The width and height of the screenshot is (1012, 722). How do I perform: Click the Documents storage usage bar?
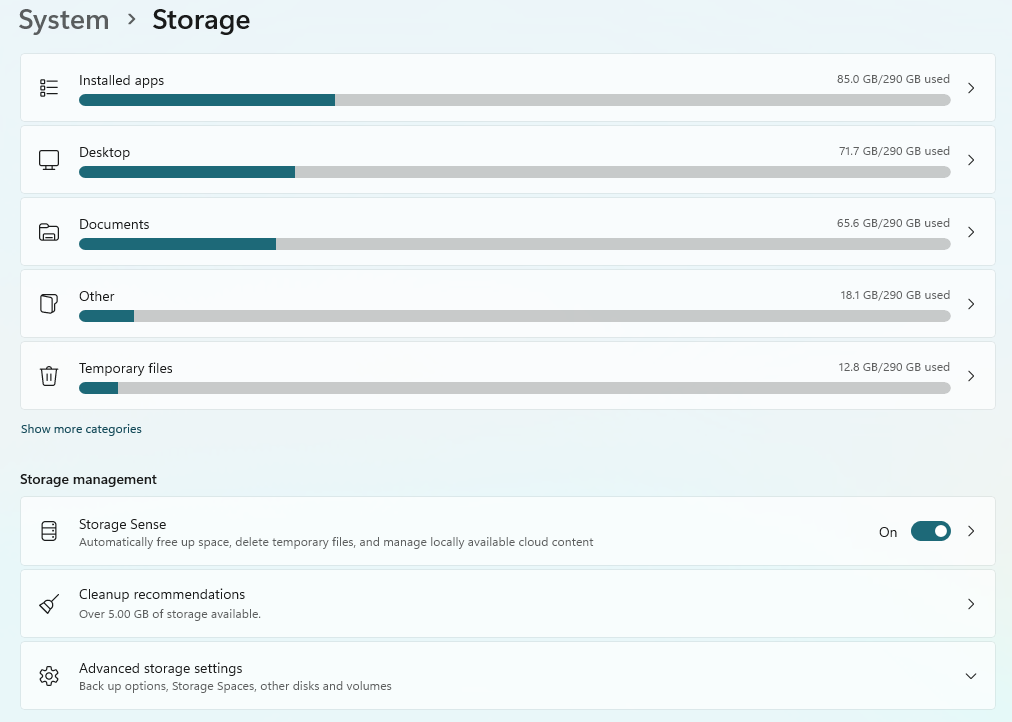(x=514, y=244)
